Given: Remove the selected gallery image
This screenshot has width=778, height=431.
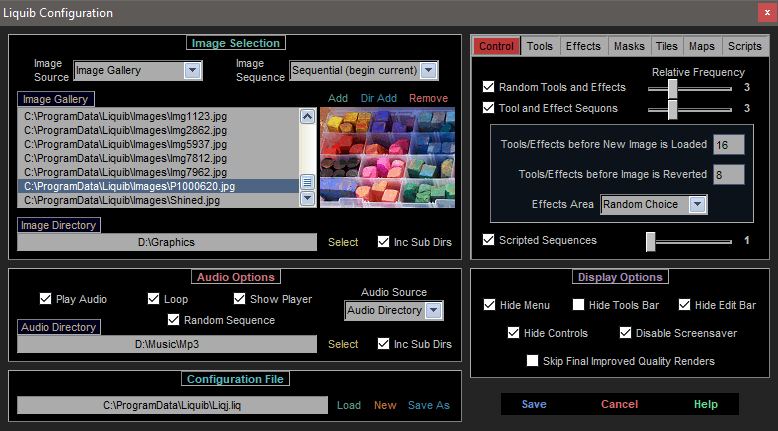Looking at the screenshot, I should click(x=428, y=98).
